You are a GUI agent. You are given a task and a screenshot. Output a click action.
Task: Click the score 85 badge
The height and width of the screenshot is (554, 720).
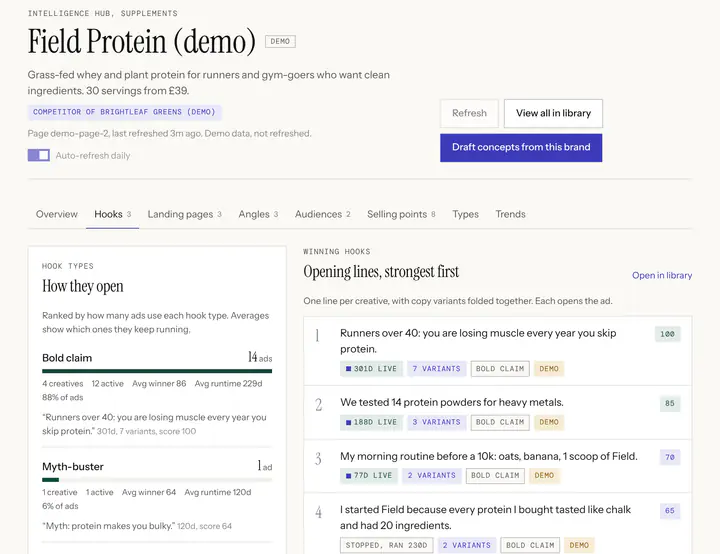[669, 403]
